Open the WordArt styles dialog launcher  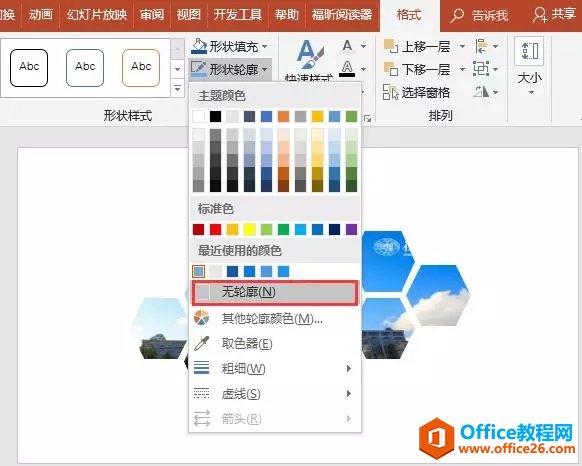(367, 118)
